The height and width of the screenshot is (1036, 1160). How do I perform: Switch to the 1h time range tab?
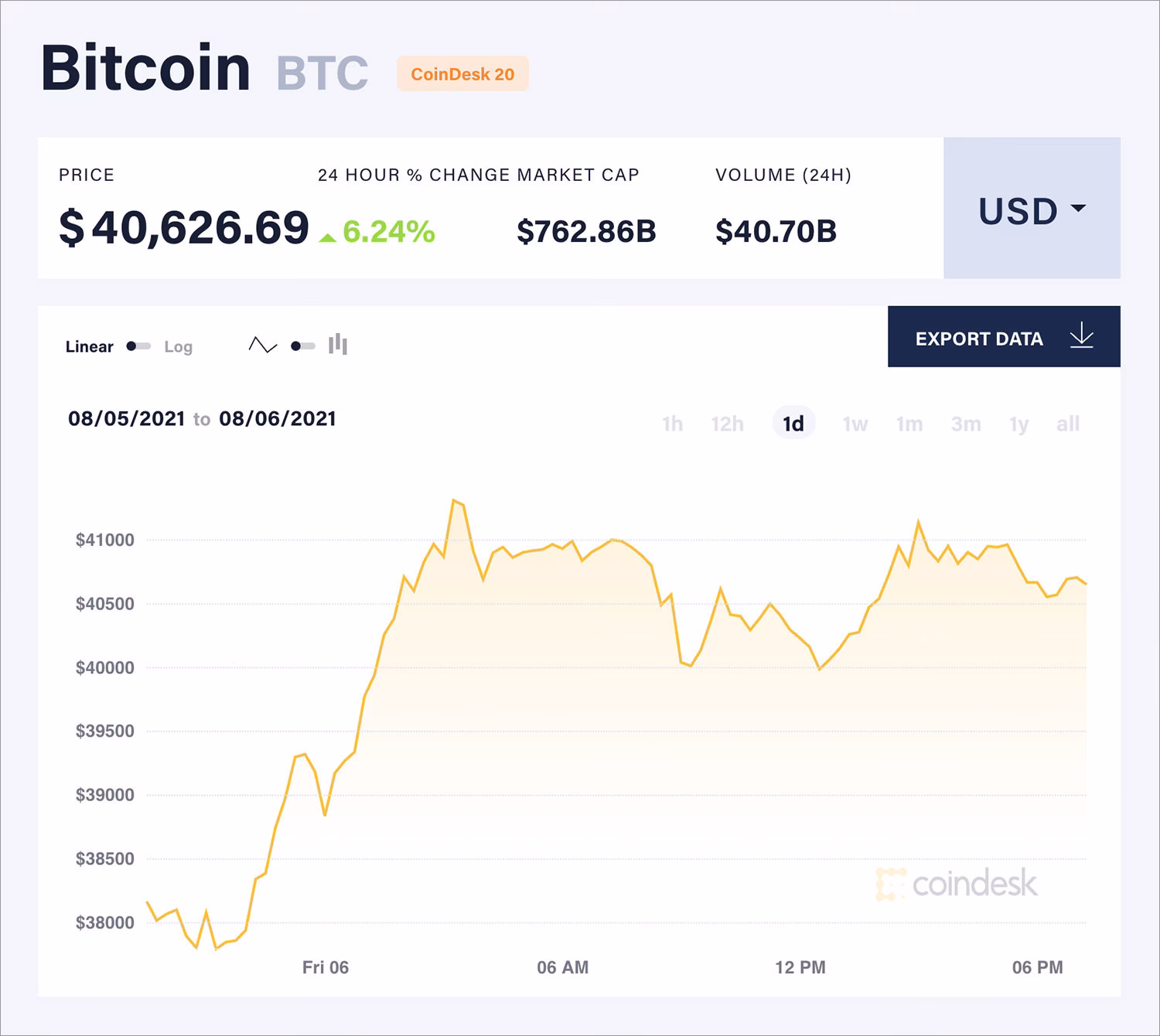(x=672, y=424)
